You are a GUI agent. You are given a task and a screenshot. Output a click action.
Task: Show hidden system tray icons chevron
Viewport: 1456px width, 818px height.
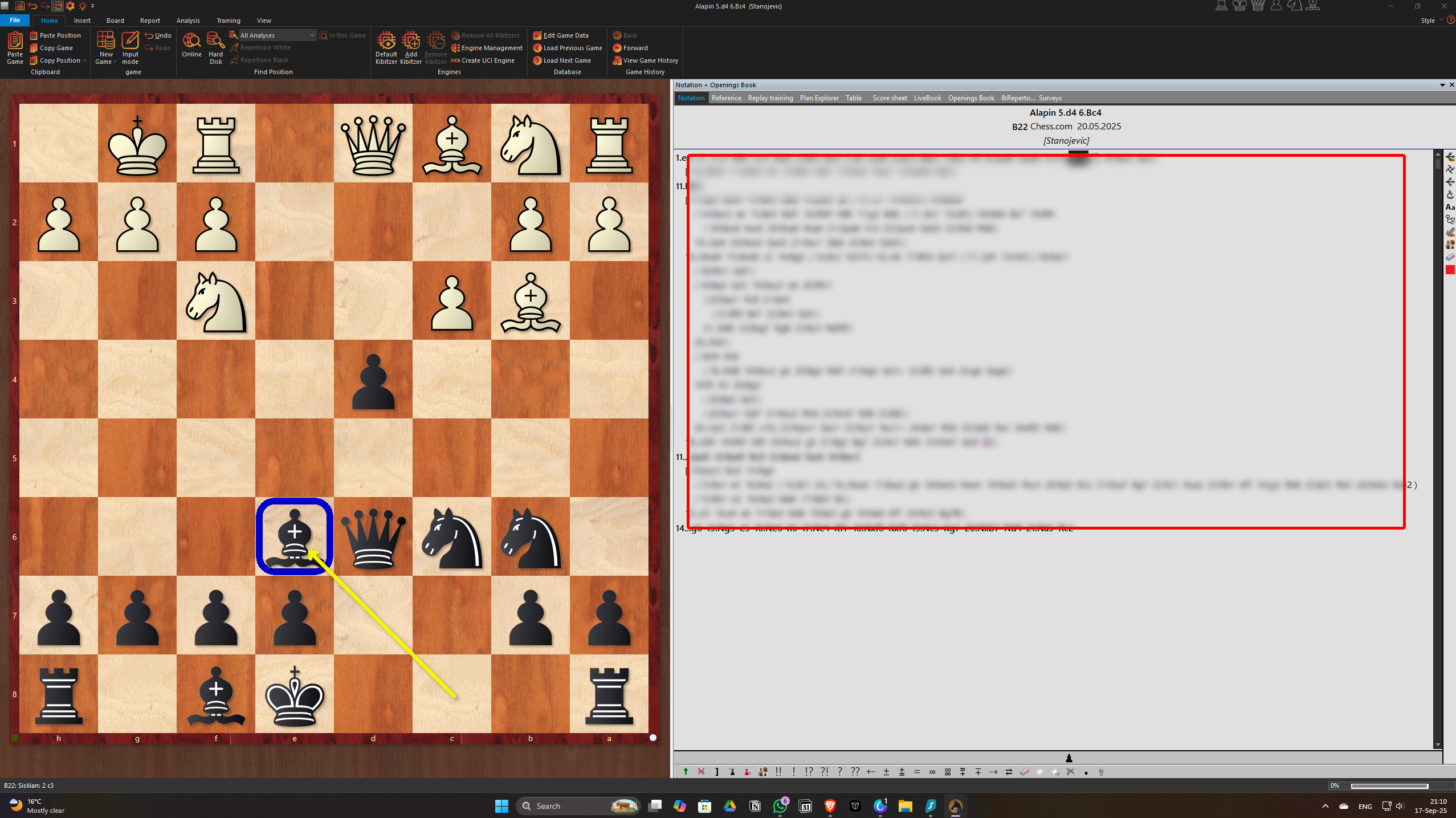(x=1325, y=806)
